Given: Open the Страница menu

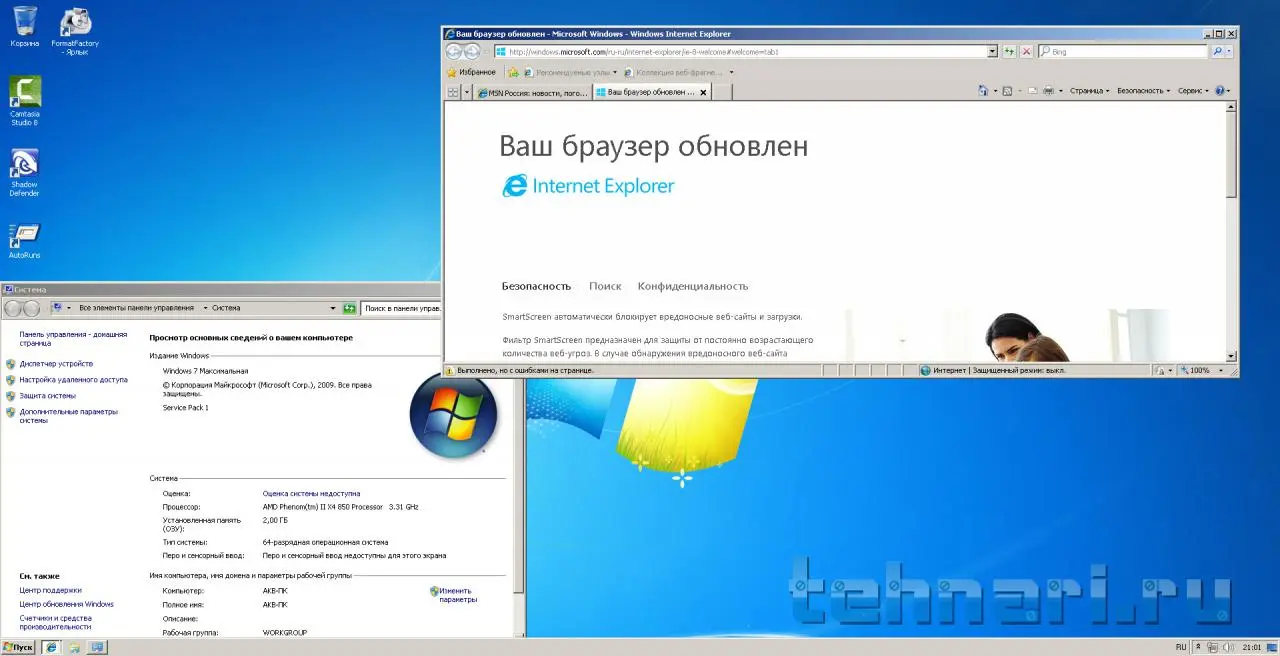Looking at the screenshot, I should click(1089, 91).
